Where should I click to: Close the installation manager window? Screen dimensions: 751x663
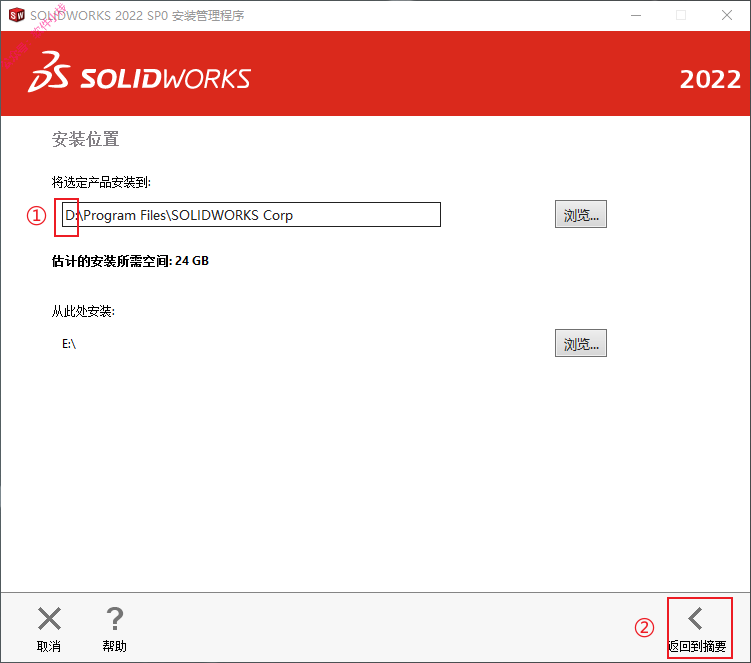coord(727,15)
